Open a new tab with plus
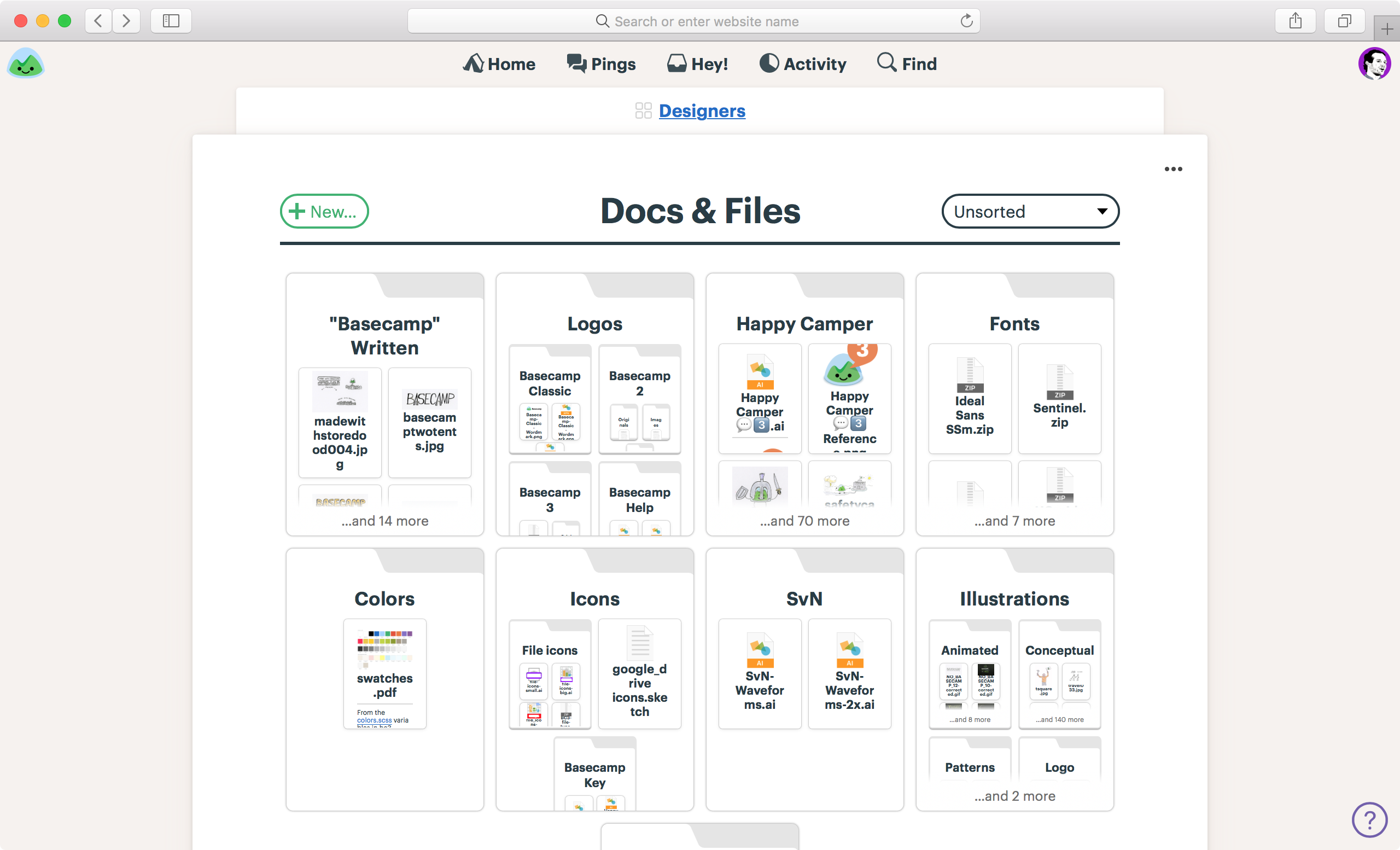Image resolution: width=1400 pixels, height=850 pixels. tap(1387, 28)
